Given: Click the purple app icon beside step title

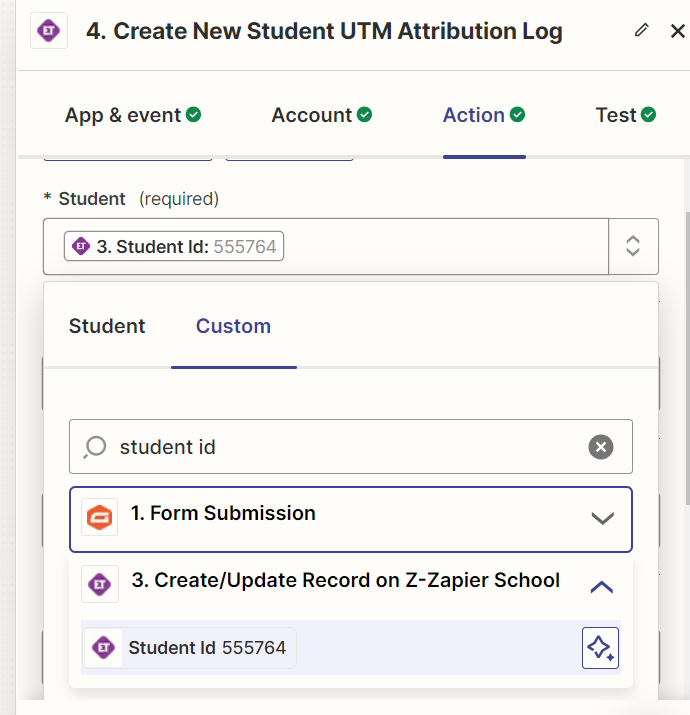Looking at the screenshot, I should tap(49, 31).
